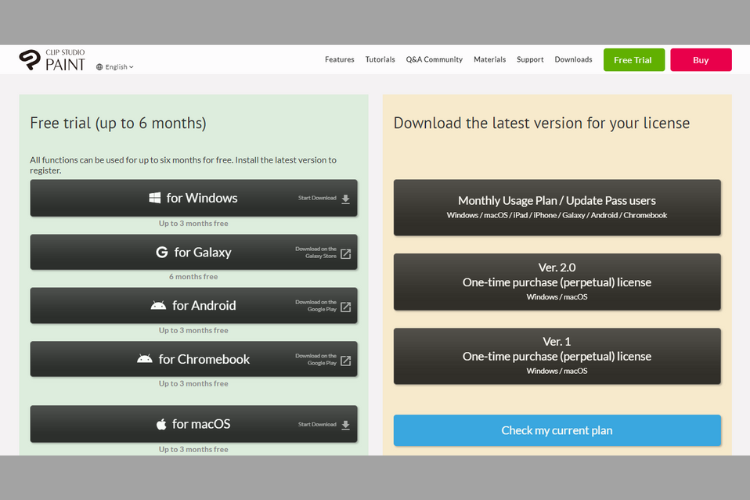Click the Windows logo icon
This screenshot has height=500, width=750.
coord(155,198)
